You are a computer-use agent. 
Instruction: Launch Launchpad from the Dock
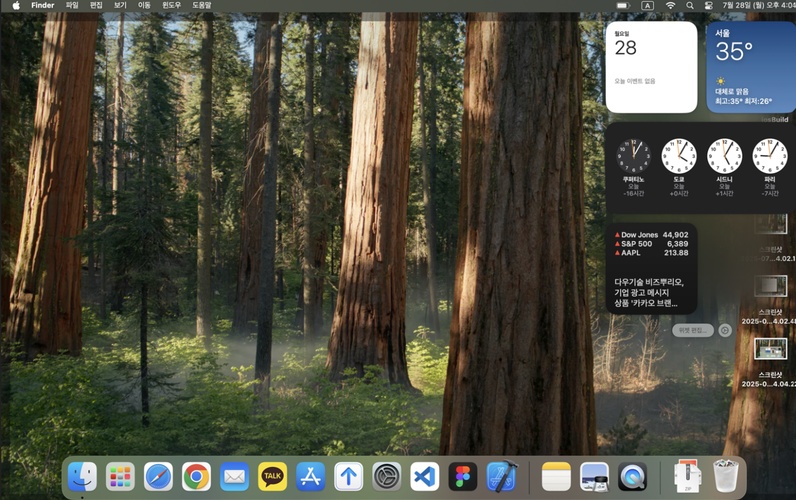pyautogui.click(x=120, y=476)
